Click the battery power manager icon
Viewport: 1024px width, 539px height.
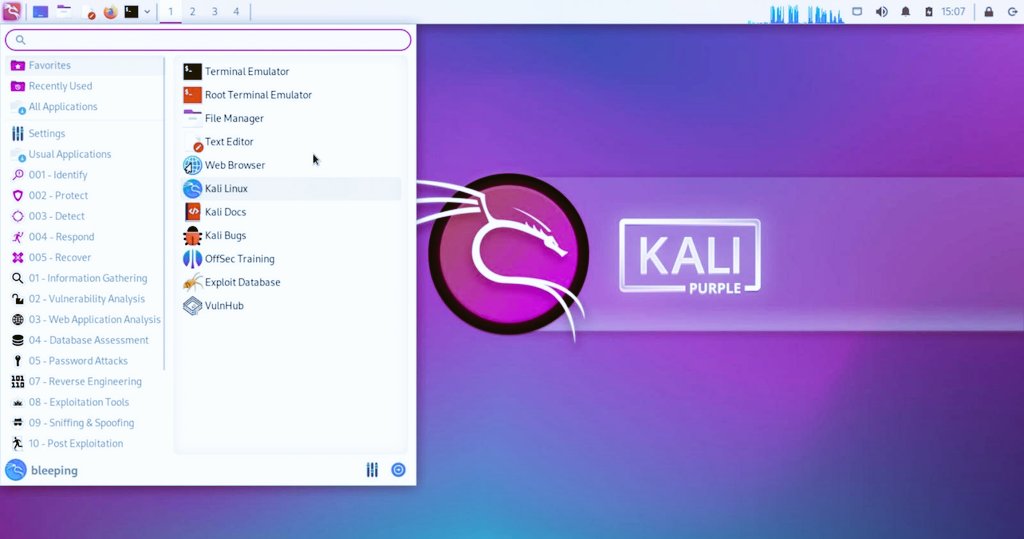click(x=928, y=12)
